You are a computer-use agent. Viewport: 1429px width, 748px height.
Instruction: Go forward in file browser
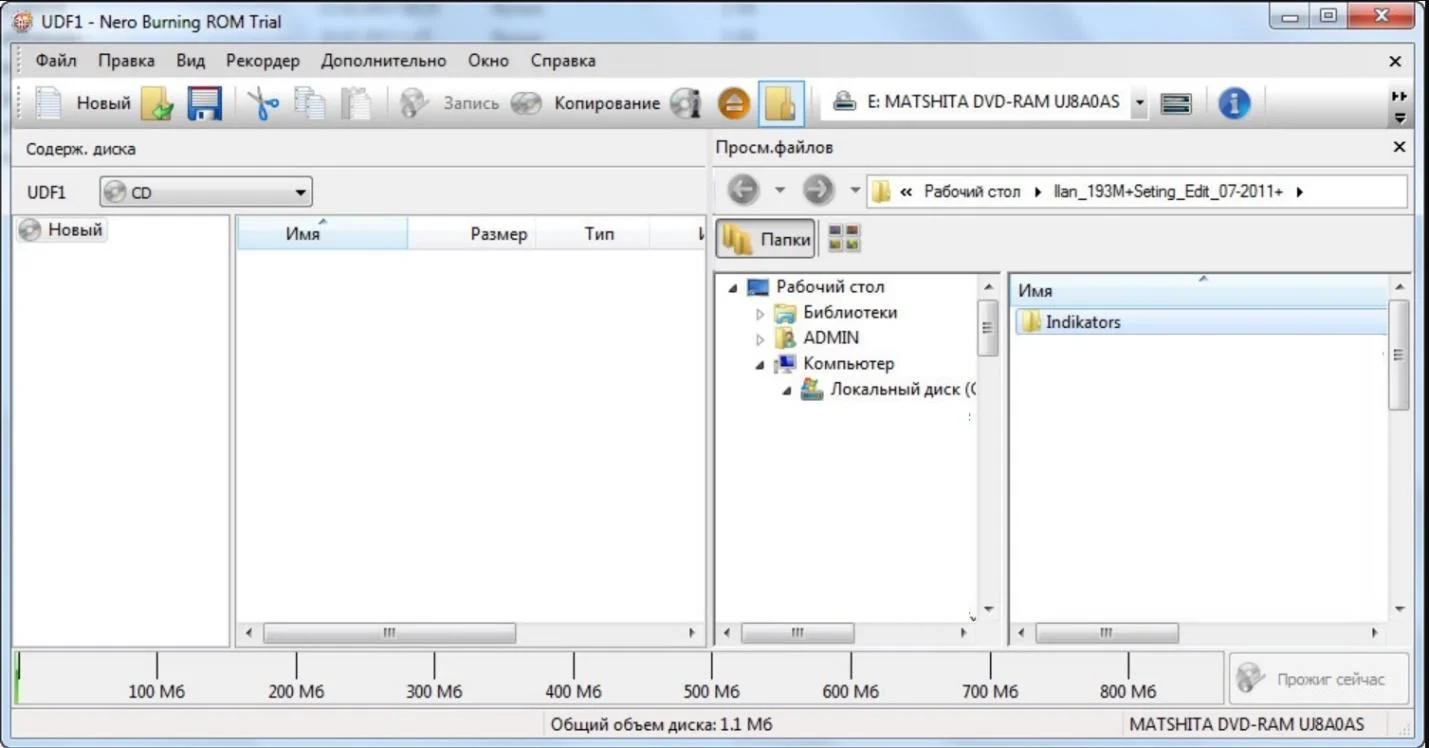coord(818,190)
